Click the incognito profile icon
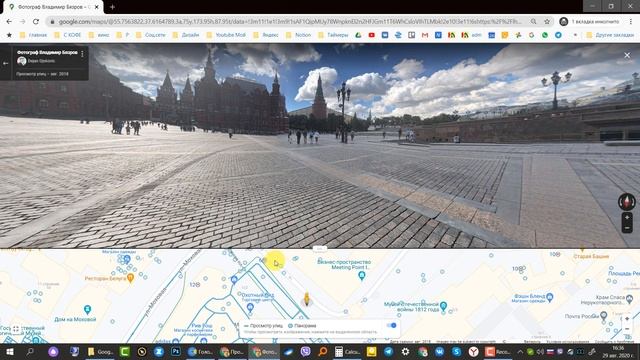 [564, 22]
